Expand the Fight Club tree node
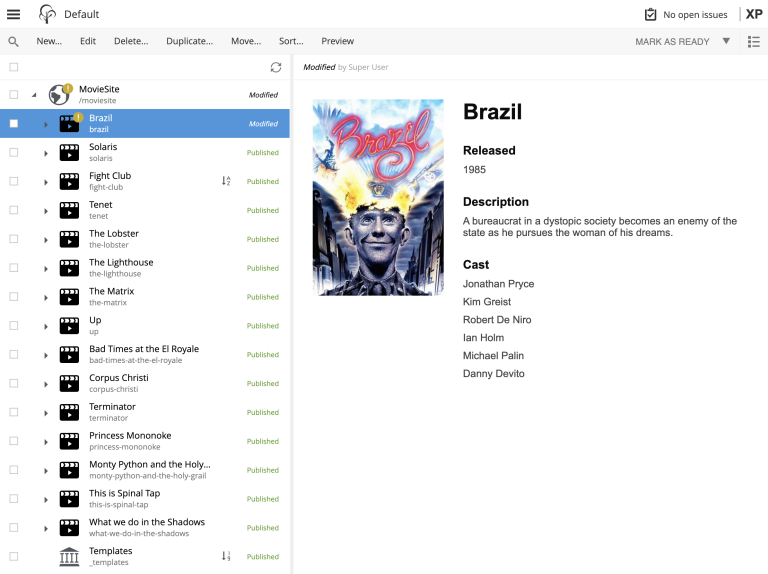Image resolution: width=768 pixels, height=574 pixels. (x=45, y=182)
